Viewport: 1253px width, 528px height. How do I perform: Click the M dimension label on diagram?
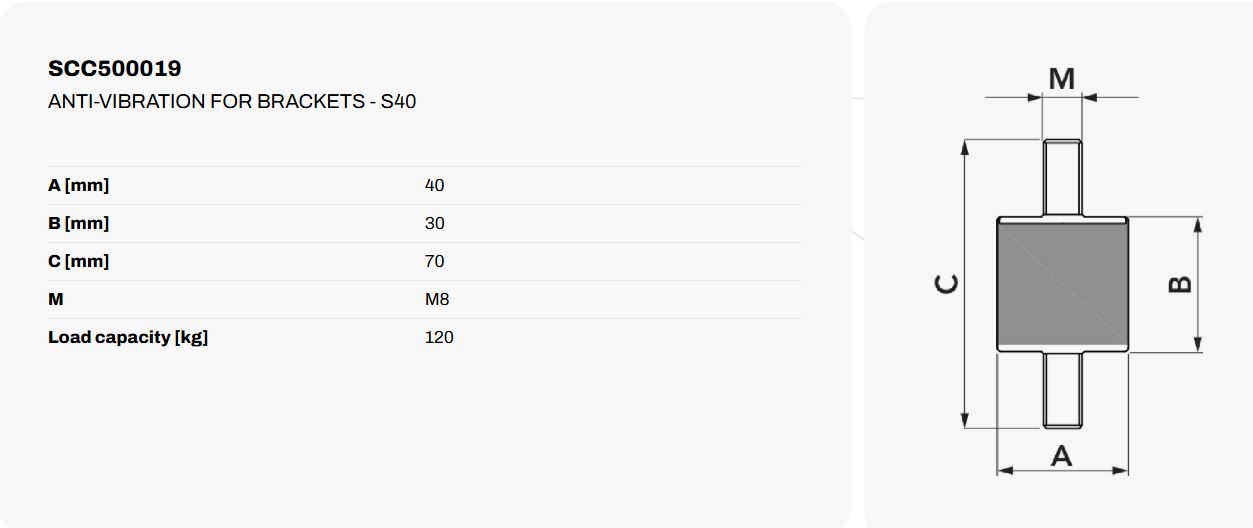pyautogui.click(x=1061, y=78)
